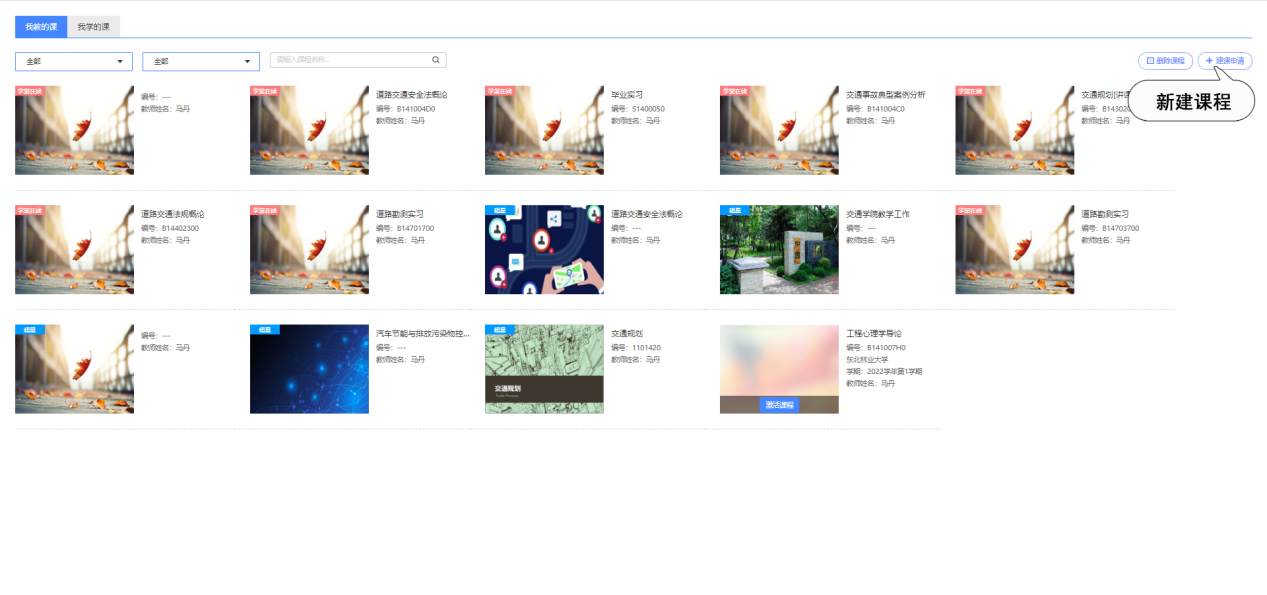Click the 交通事故典型案例分析 course title
Screen dimensions: 1267x595
(x=885, y=95)
